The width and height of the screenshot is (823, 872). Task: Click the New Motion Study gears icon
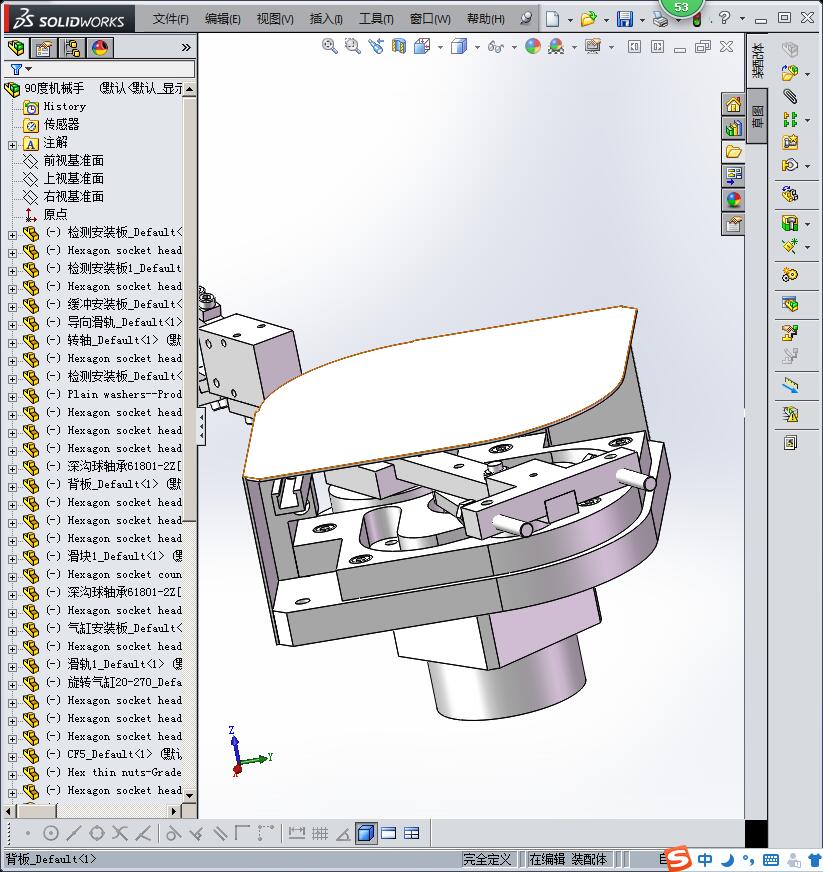[x=790, y=275]
